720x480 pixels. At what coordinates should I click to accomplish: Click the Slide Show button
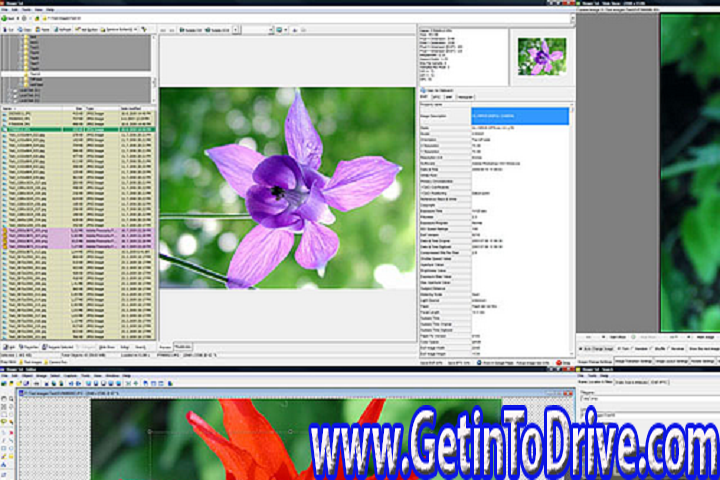(107, 347)
